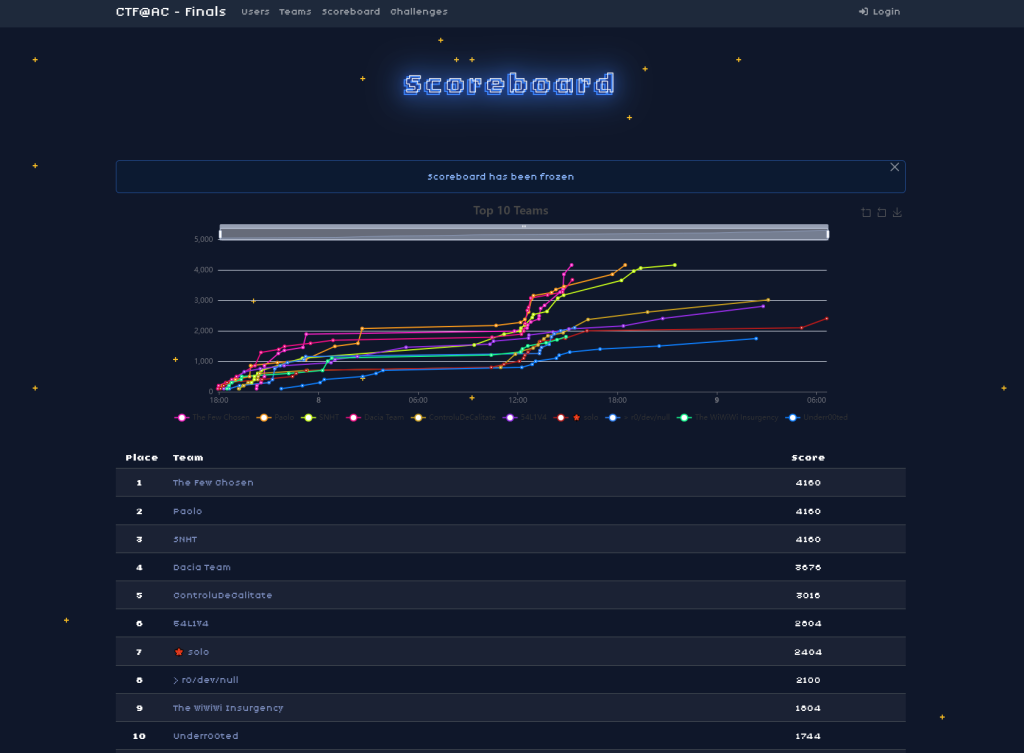Image resolution: width=1024 pixels, height=753 pixels.
Task: Download the chart as an image
Action: click(897, 212)
